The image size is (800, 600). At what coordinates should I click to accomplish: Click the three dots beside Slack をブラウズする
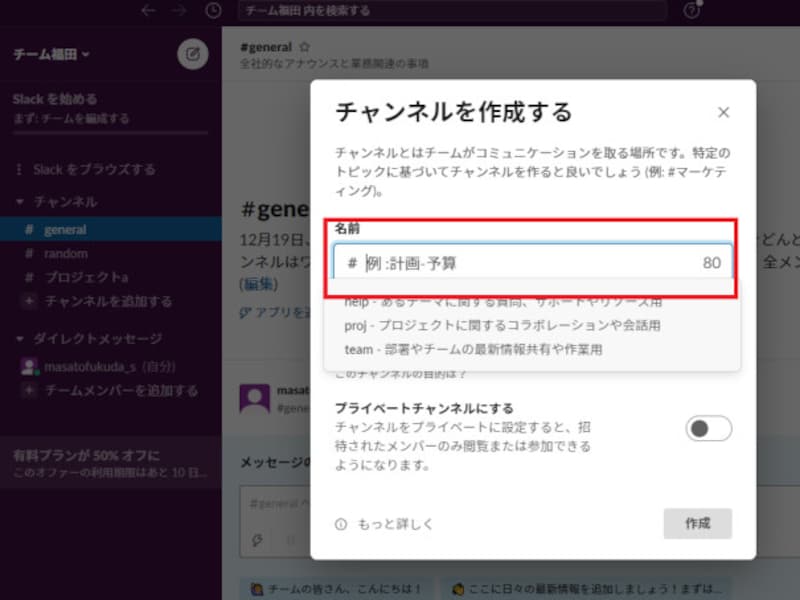(x=19, y=169)
